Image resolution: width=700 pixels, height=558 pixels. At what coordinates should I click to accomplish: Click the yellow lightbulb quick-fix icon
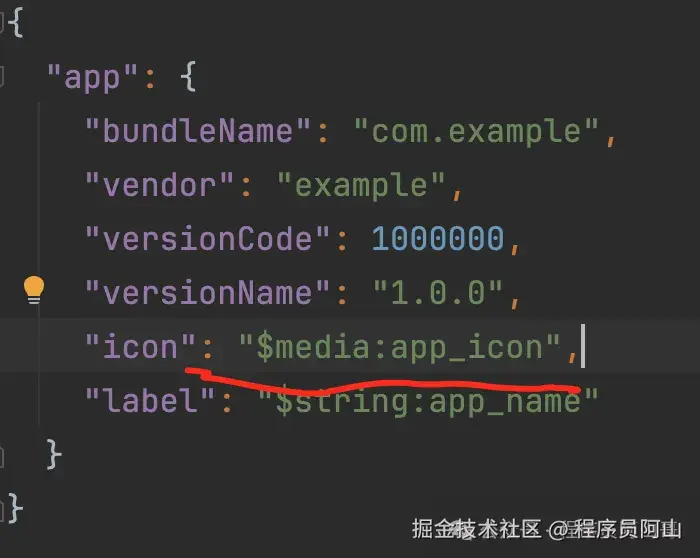[34, 290]
